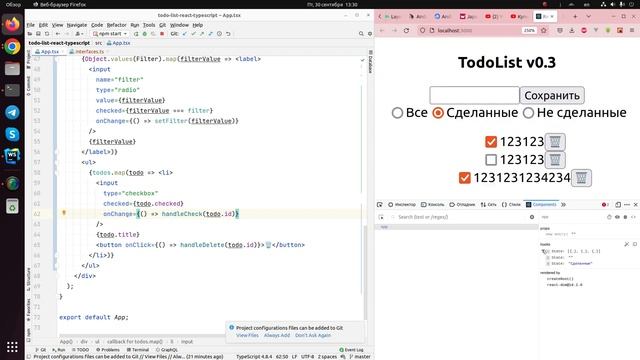This screenshot has height=360, width=640.
Task: Select the Не сделанные filter radio button
Action: click(529, 113)
